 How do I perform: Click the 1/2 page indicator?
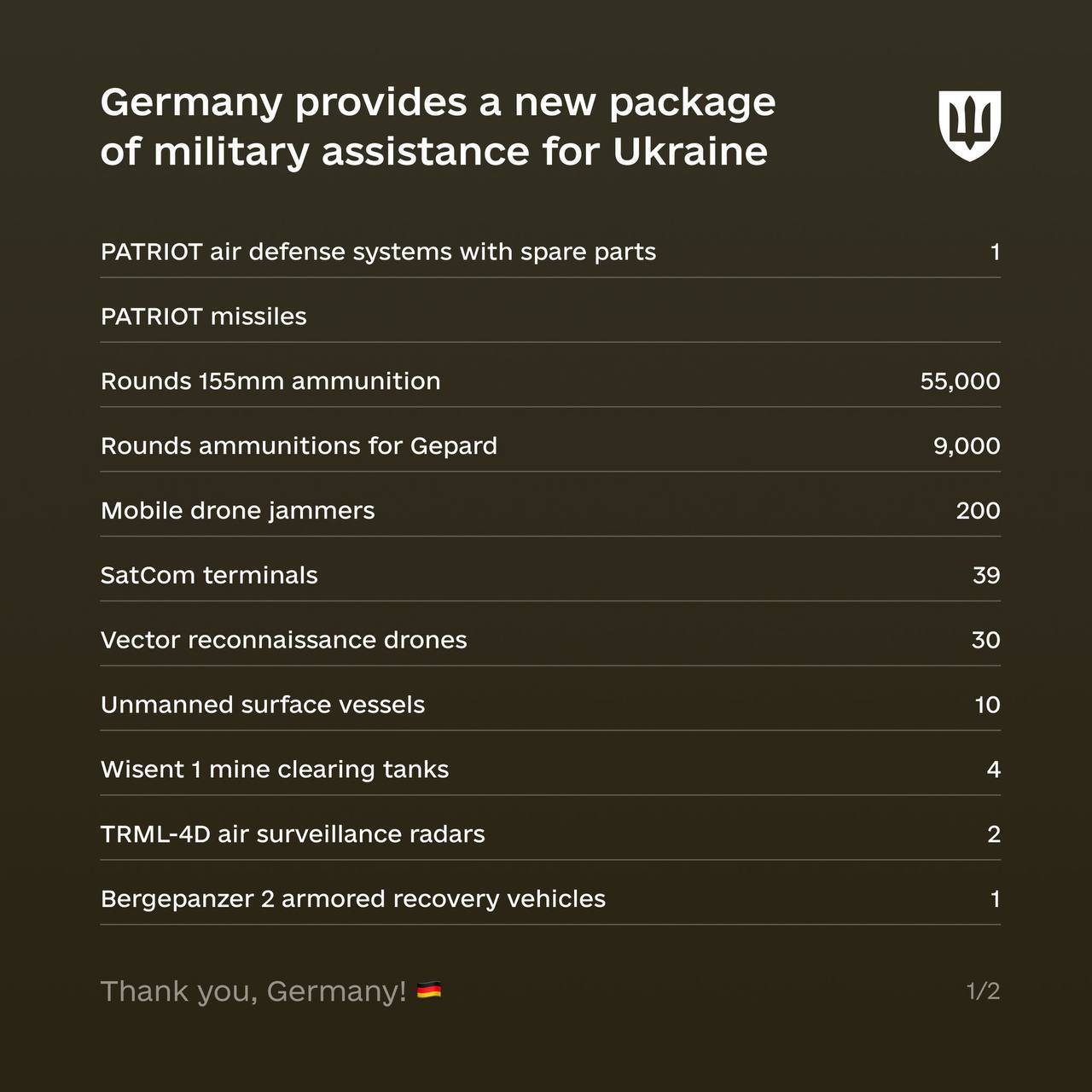point(983,990)
